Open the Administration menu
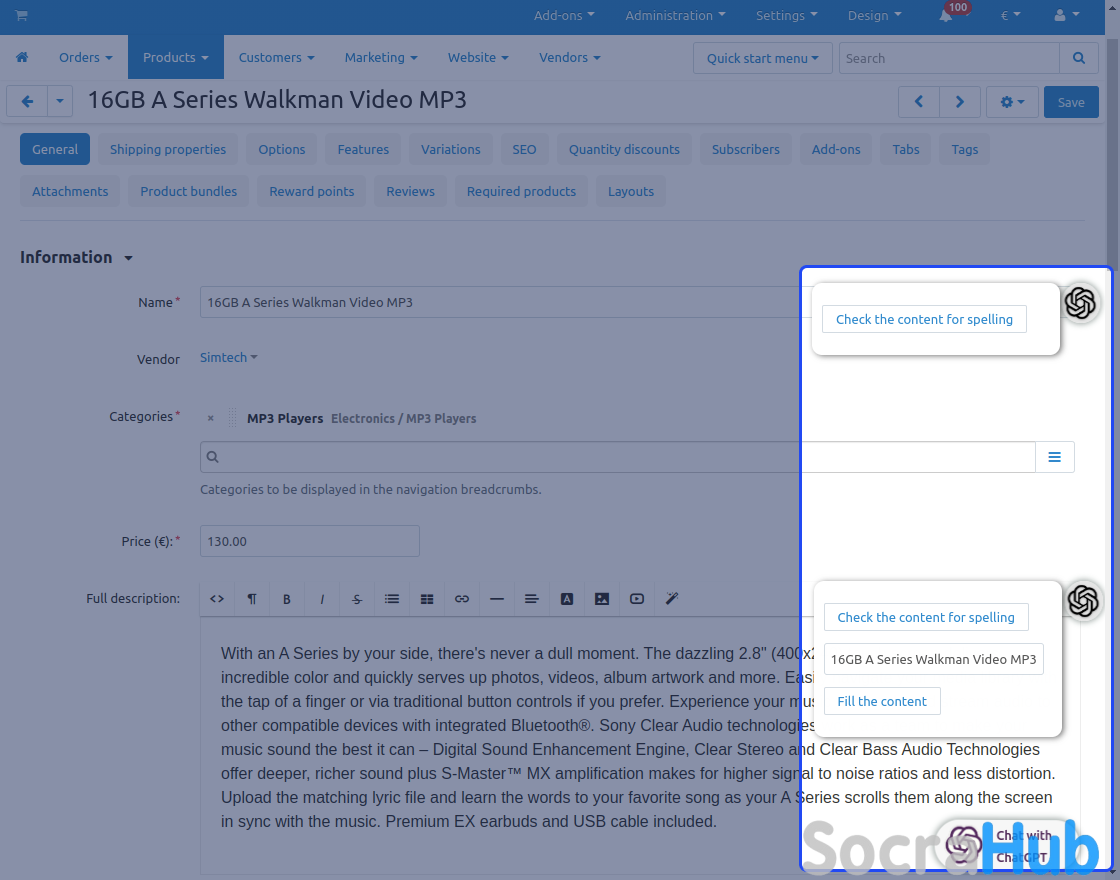Screen dimensions: 1120x880 coord(675,15)
